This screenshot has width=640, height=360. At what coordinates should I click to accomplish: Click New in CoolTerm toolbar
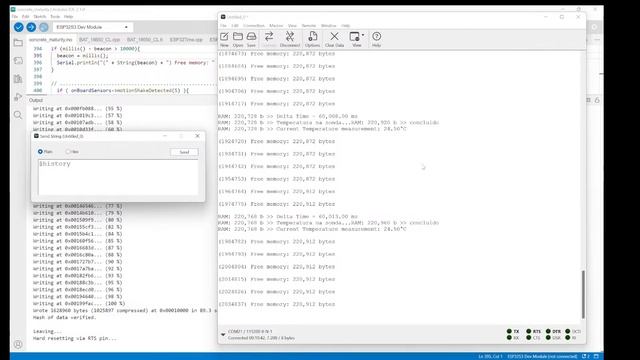coord(224,39)
